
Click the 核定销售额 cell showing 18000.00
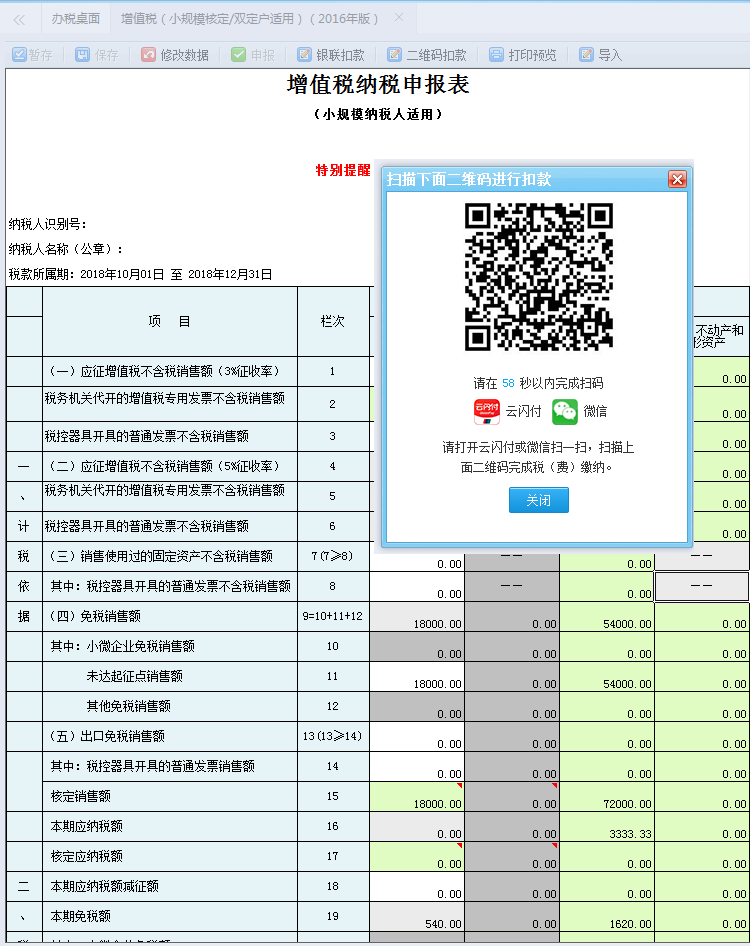417,797
